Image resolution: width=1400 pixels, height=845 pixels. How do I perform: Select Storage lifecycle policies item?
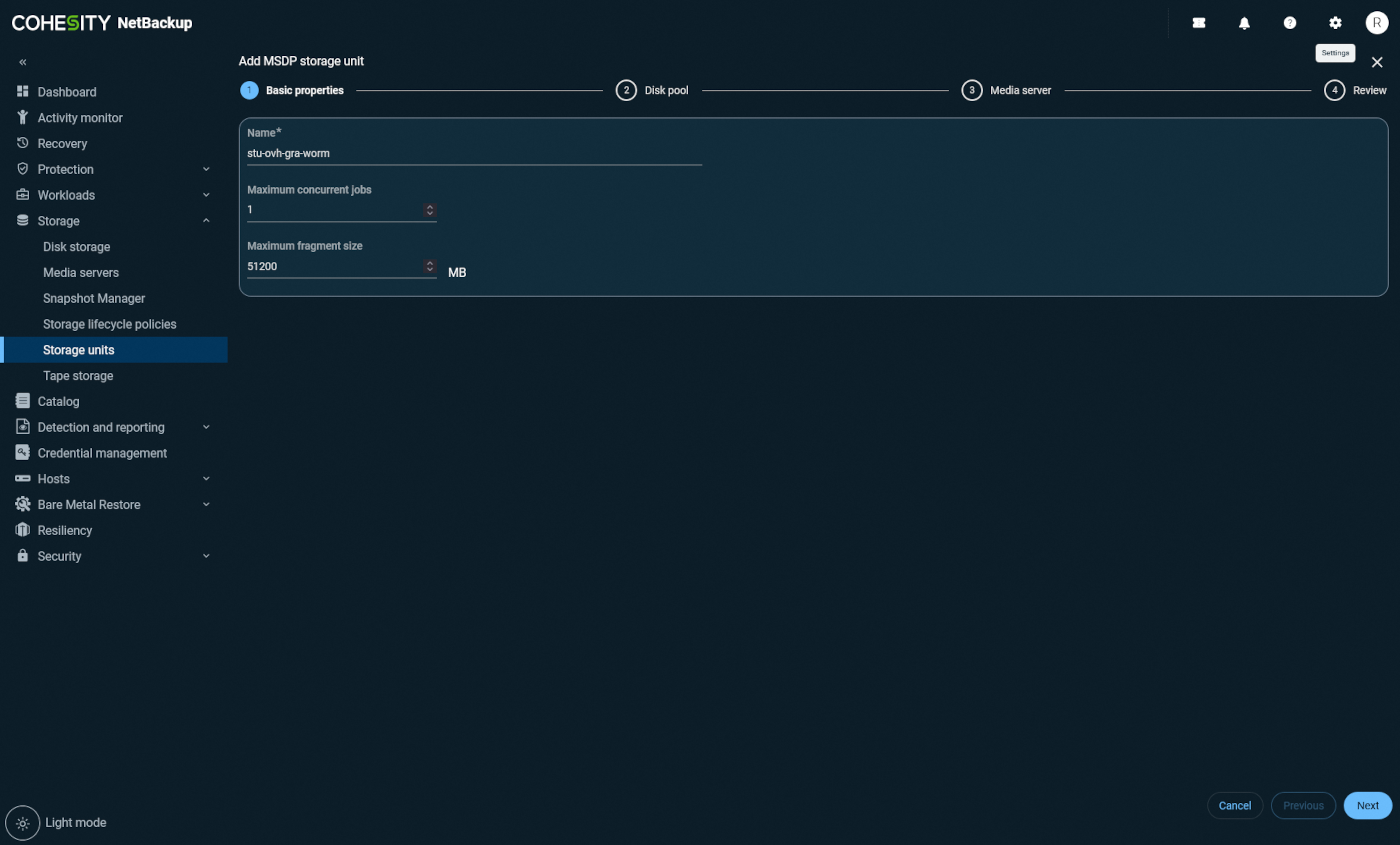pos(110,324)
